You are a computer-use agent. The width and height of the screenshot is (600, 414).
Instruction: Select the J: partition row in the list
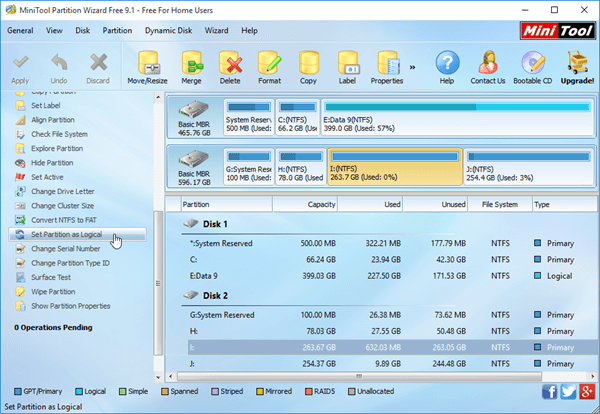[x=381, y=363]
